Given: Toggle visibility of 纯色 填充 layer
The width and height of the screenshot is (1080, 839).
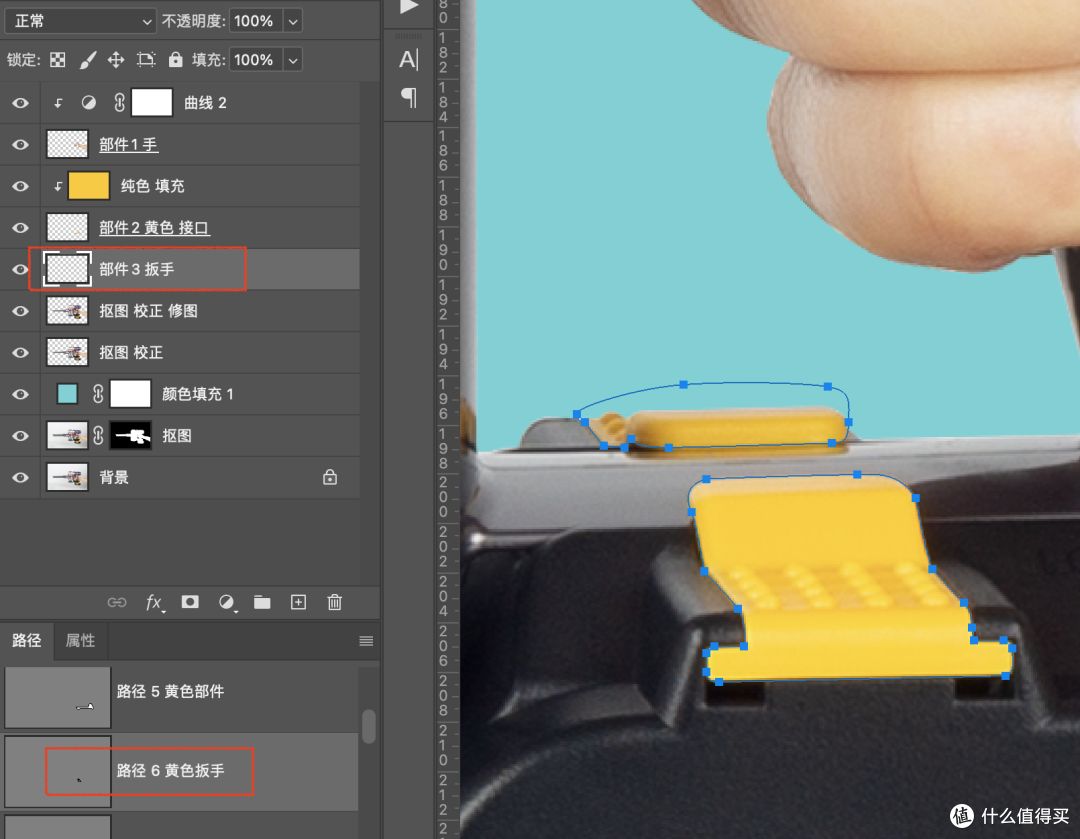Looking at the screenshot, I should click(21, 186).
